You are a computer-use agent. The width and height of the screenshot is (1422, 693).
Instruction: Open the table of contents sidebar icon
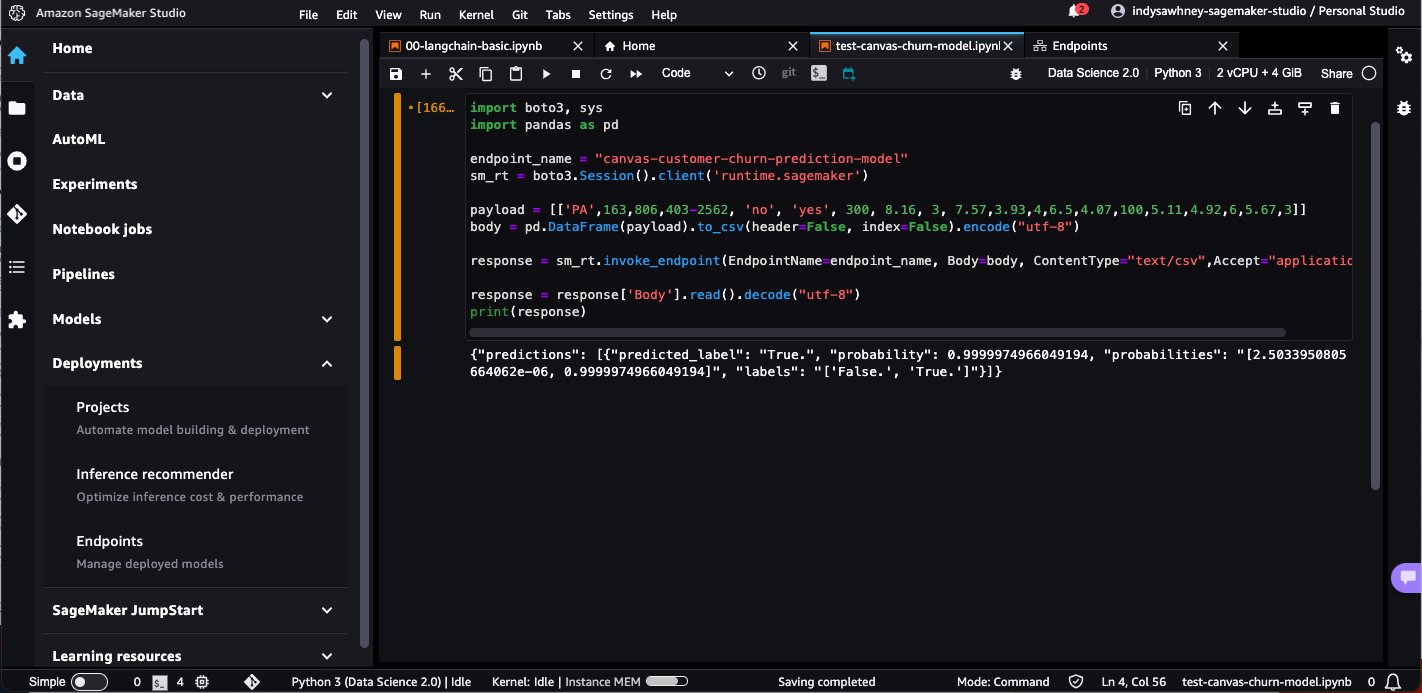(x=17, y=267)
